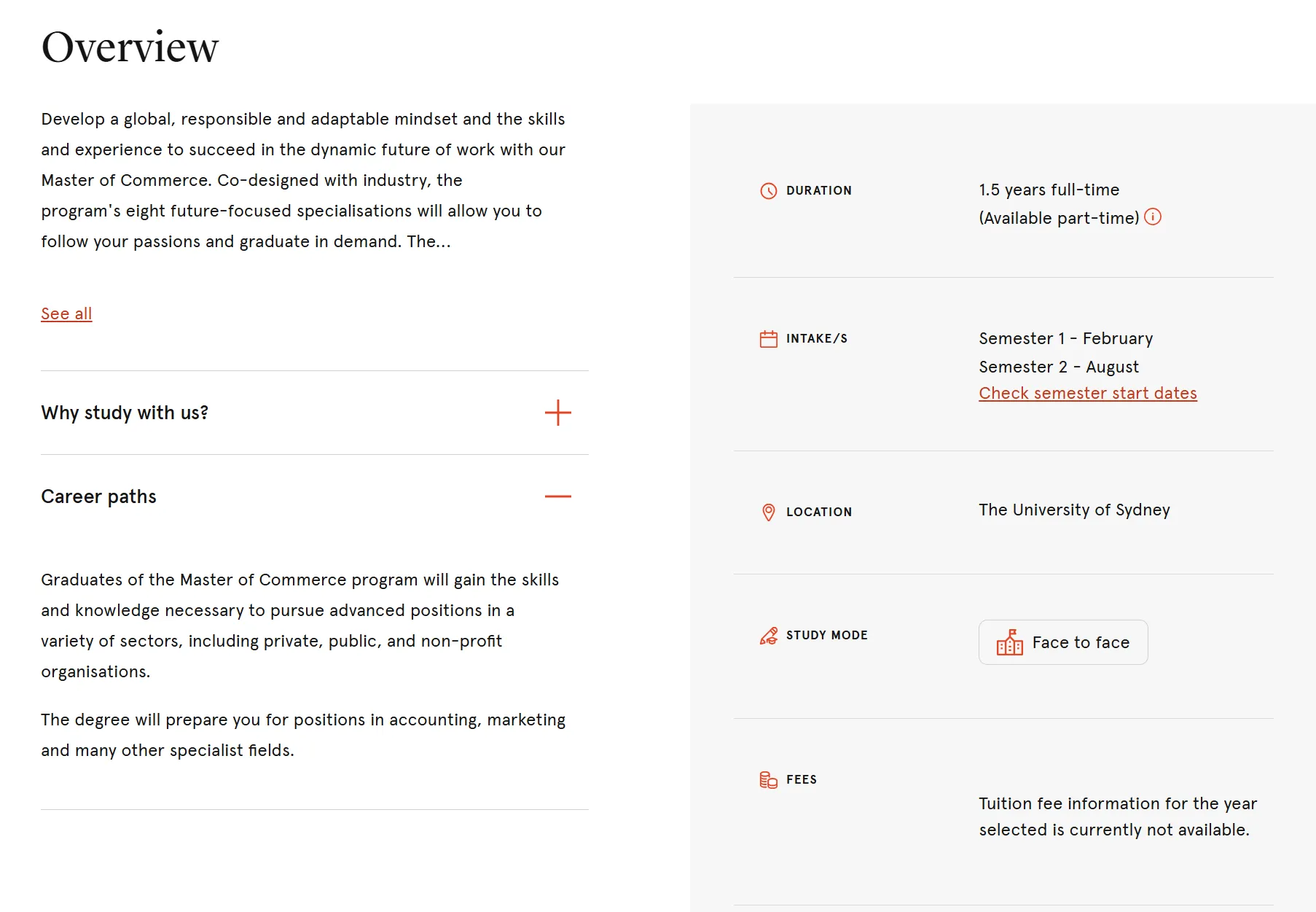
Task: Click the Career paths graduates description paragraph
Action: pos(299,625)
